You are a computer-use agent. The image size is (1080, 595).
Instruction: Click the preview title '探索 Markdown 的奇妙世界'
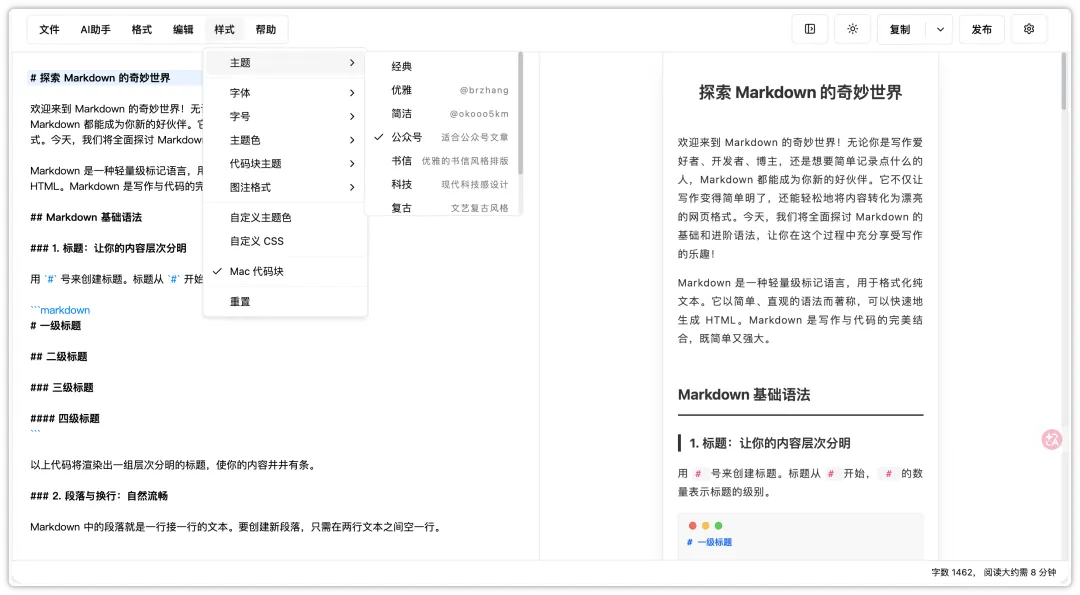[800, 92]
